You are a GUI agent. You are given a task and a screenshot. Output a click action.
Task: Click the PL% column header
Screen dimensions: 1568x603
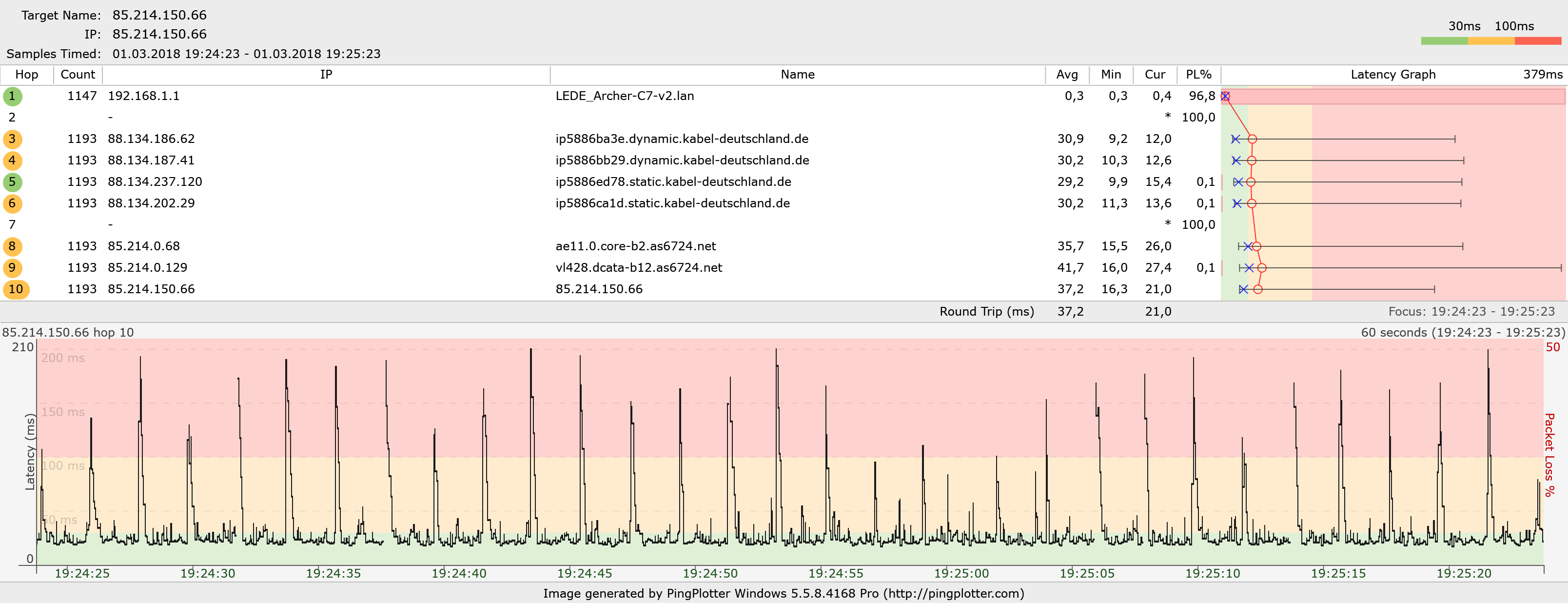[x=1198, y=74]
